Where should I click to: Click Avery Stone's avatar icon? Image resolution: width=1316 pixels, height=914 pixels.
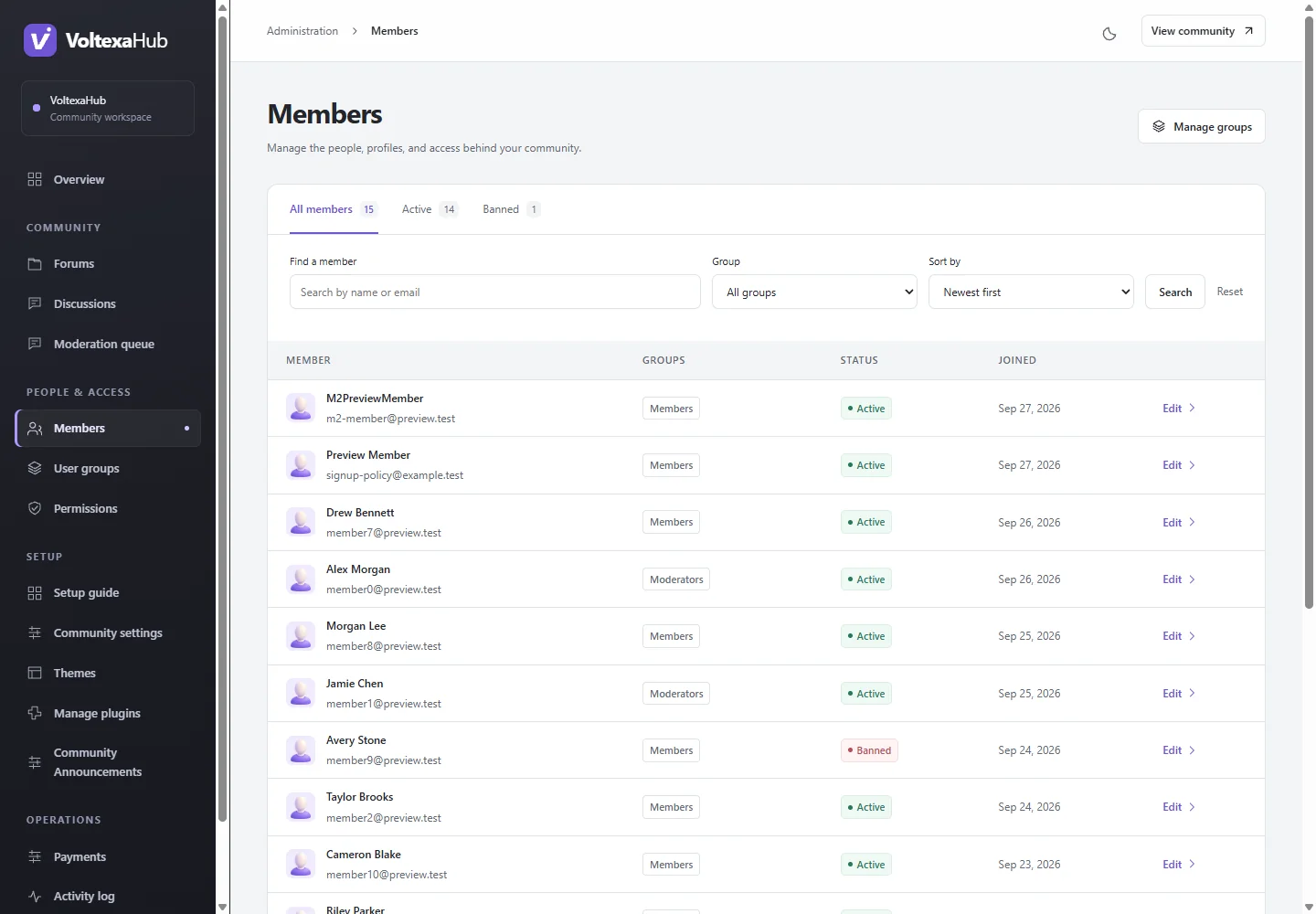301,750
